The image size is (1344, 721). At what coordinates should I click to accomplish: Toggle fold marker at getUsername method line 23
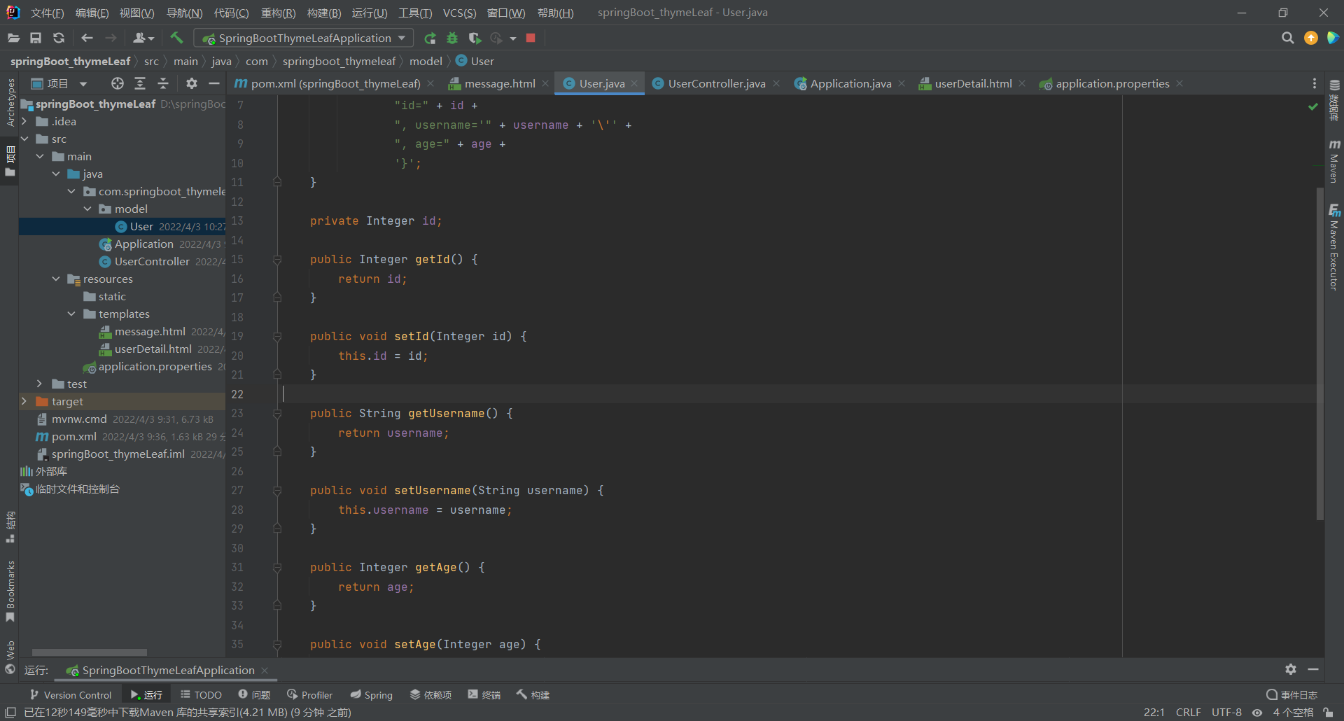277,413
